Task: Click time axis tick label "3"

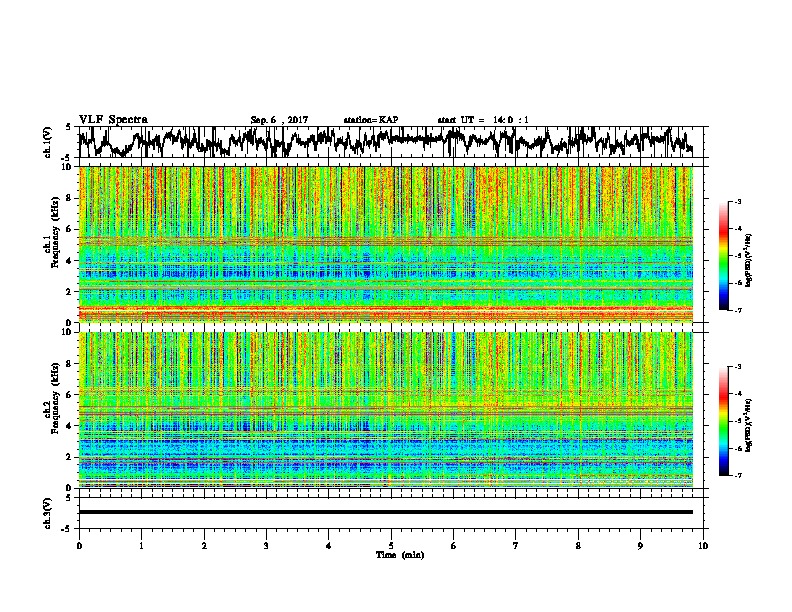Action: [x=266, y=546]
